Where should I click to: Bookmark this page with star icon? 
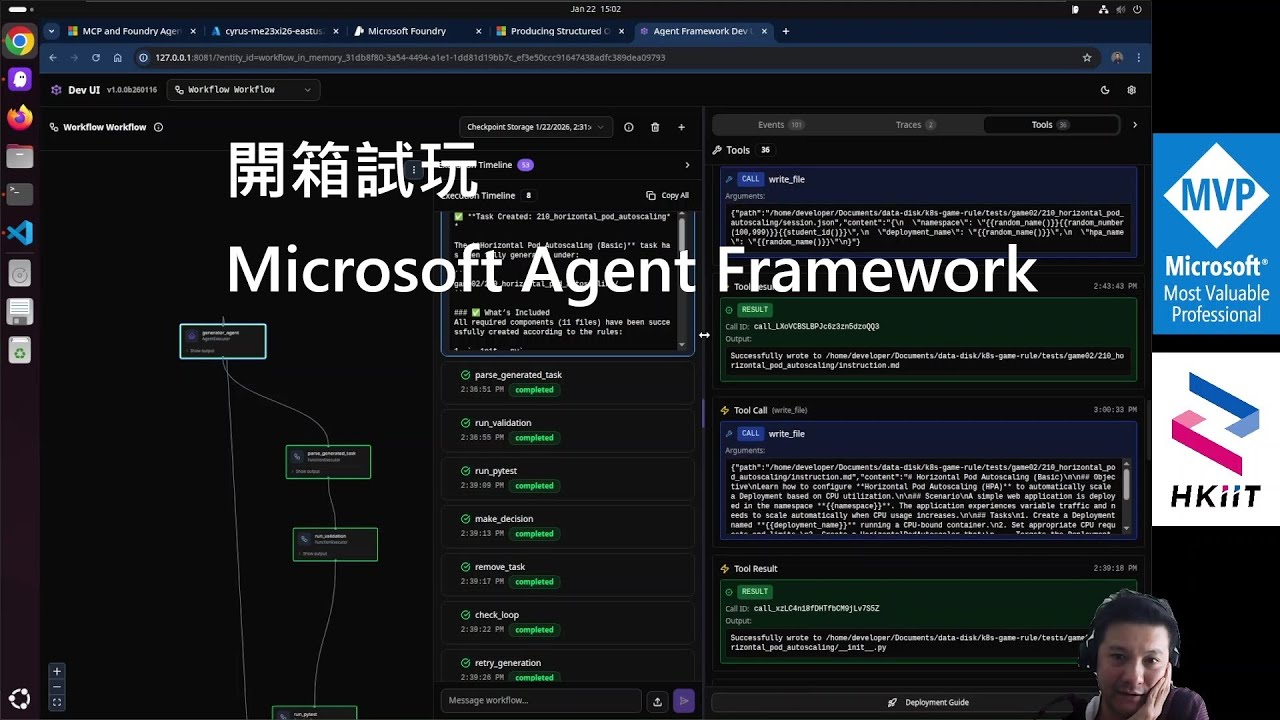click(1087, 58)
